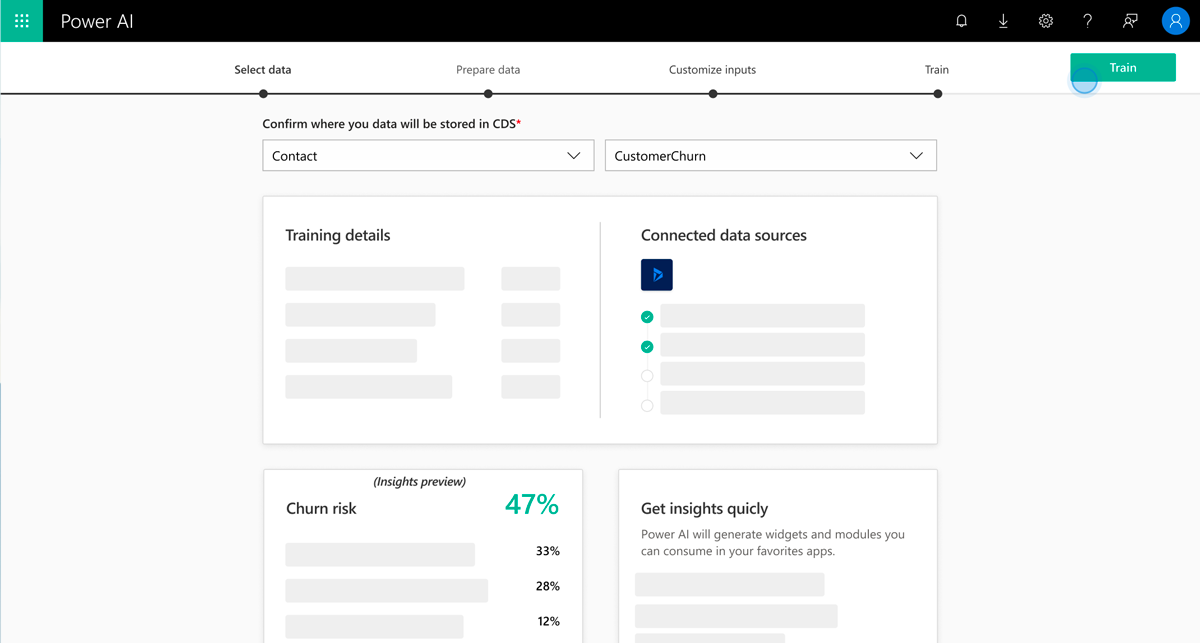
Task: Click the Prepare data step marker dot
Action: (488, 94)
